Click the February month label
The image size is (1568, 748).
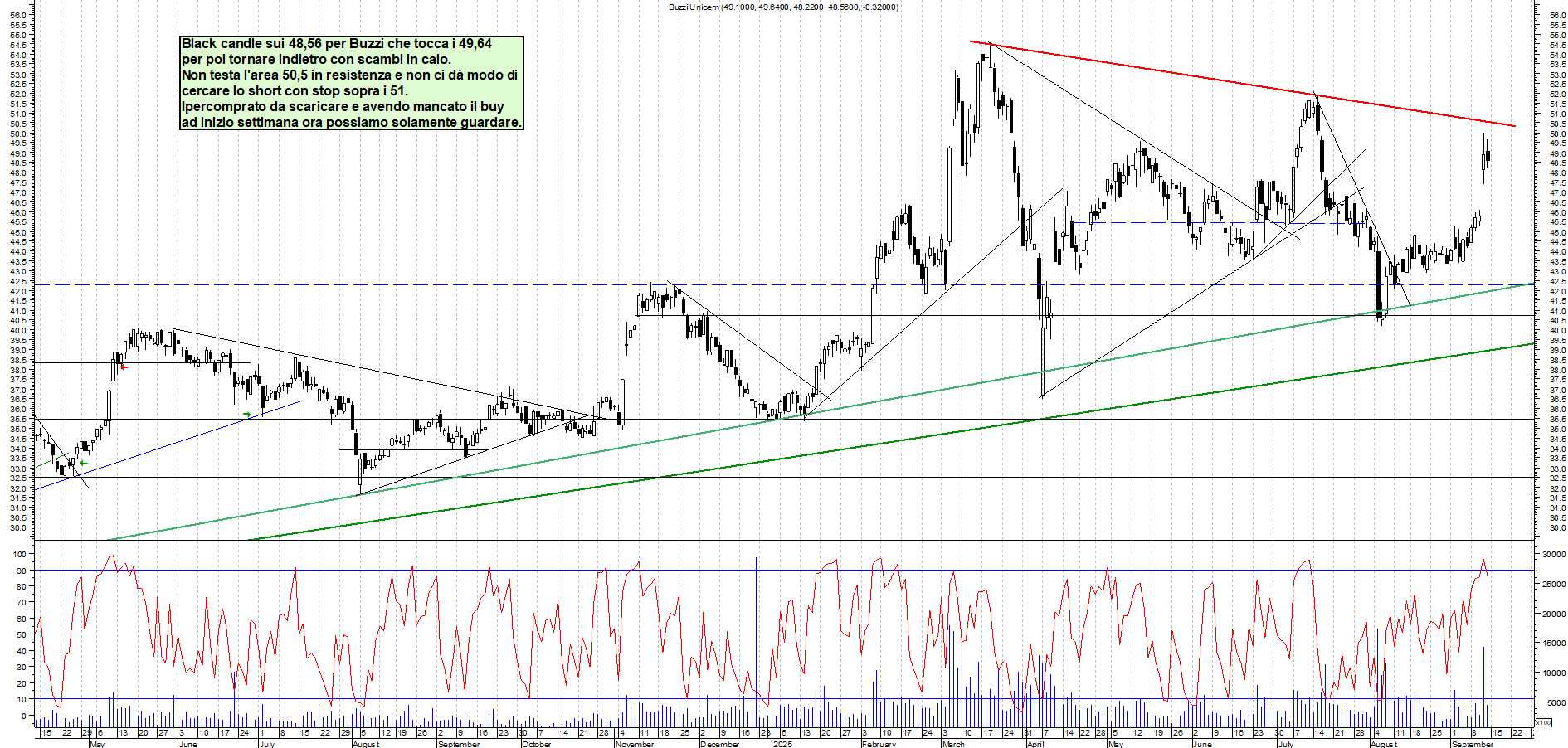tap(879, 744)
